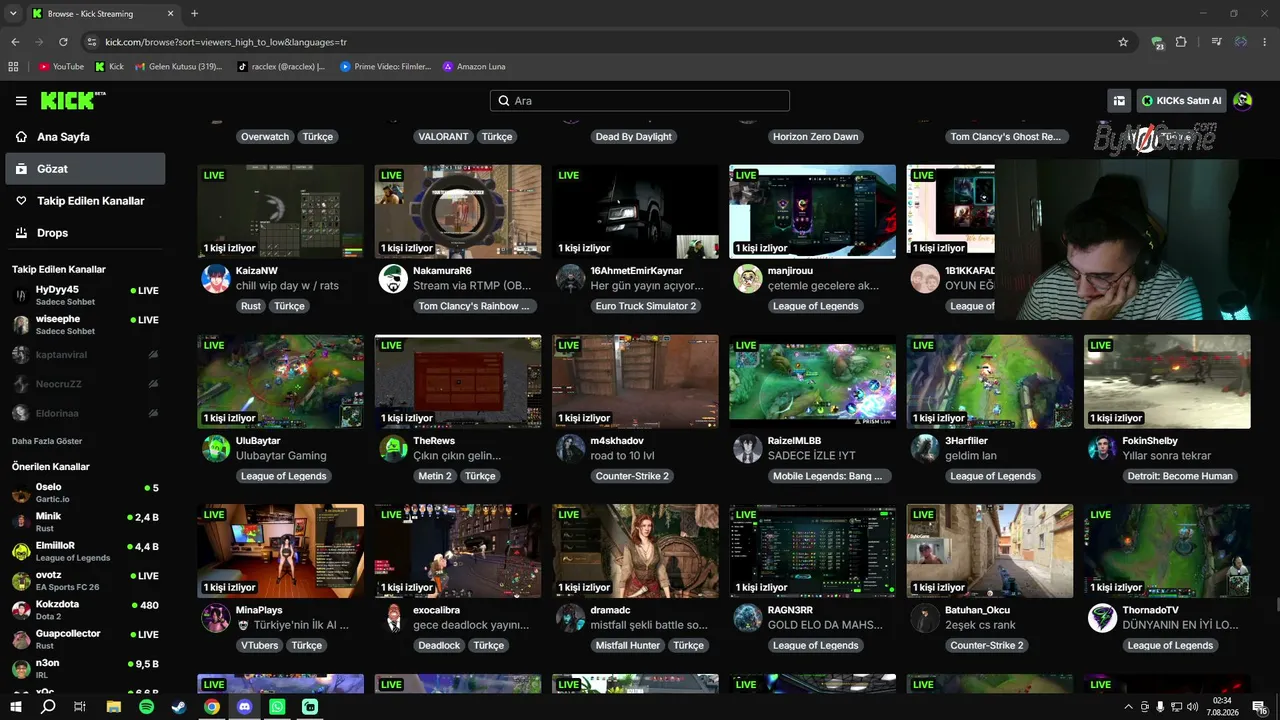Focus the Ara search field
The image size is (1280, 720).
640,101
